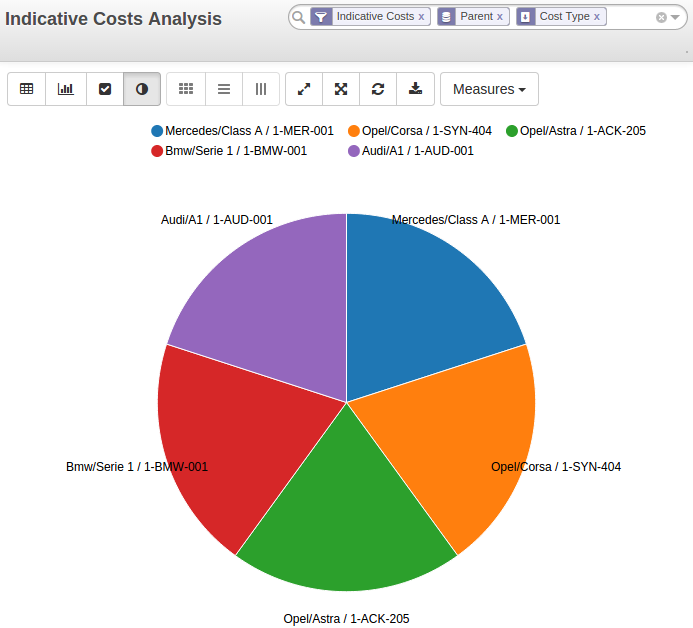This screenshot has height=628, width=693.
Task: Toggle Mercedes/Class A legend blue dot
Action: point(157,131)
